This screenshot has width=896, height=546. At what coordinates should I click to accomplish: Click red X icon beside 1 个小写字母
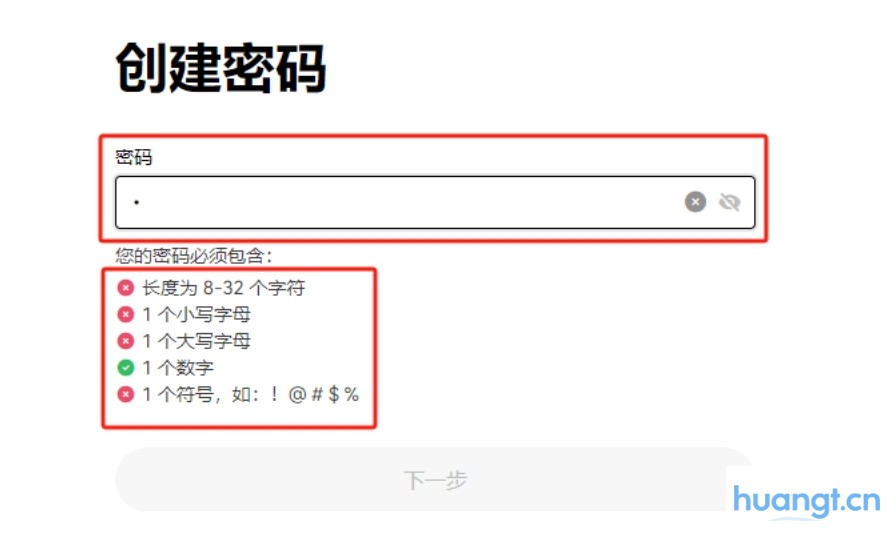coord(126,314)
